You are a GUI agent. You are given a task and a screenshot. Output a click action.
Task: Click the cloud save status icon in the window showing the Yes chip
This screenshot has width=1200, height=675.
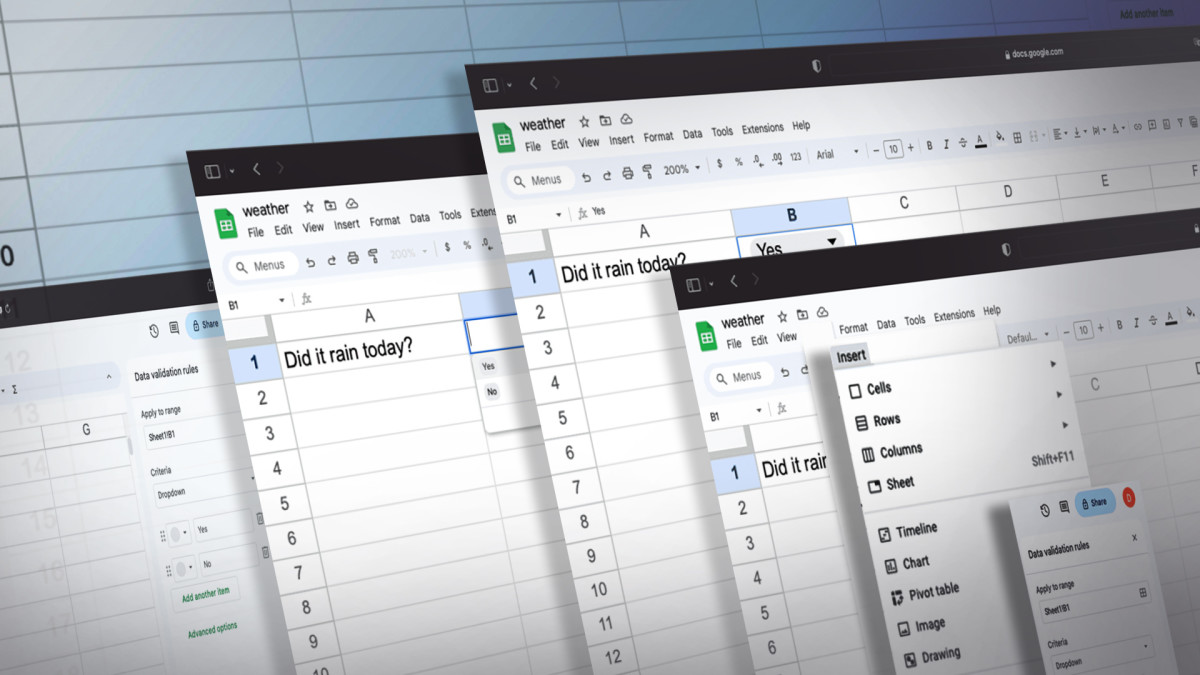click(626, 119)
